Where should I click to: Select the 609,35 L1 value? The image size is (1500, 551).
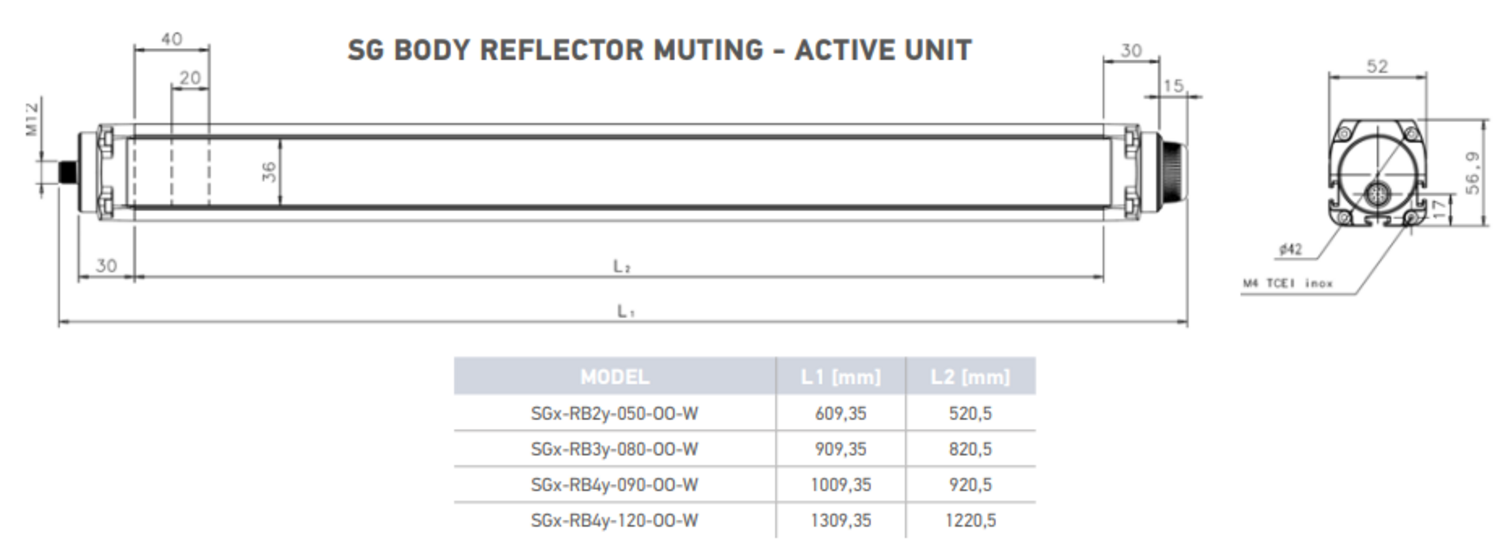841,413
